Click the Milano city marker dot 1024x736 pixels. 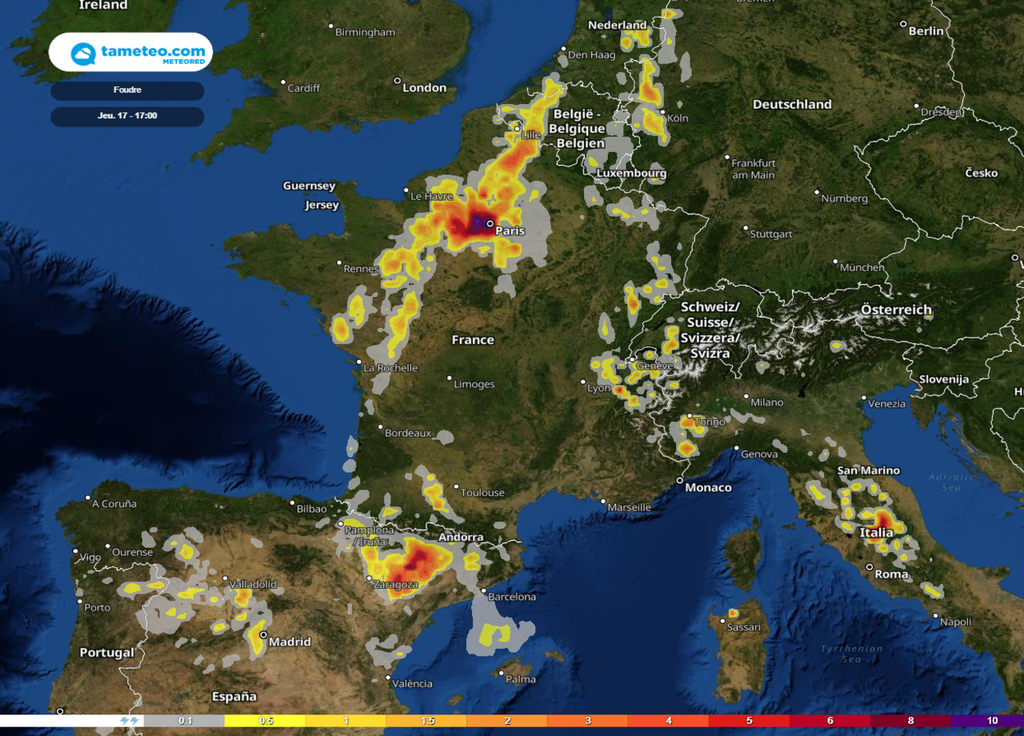(746, 396)
